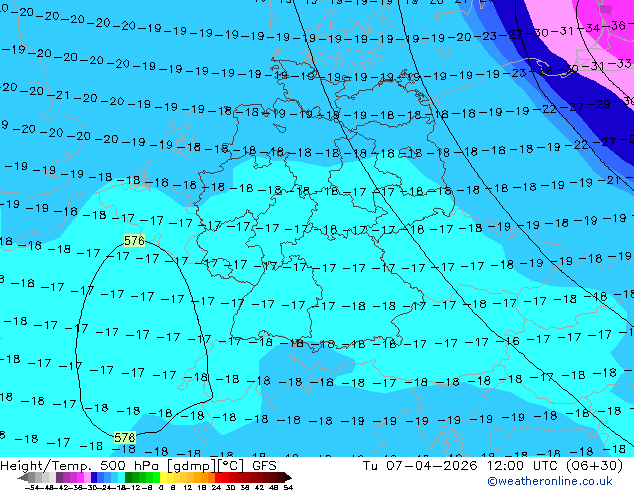Viewport: 634px width, 490px height.
Task: Pick the dark blue legend swatch at -30
Action: [x=94, y=477]
